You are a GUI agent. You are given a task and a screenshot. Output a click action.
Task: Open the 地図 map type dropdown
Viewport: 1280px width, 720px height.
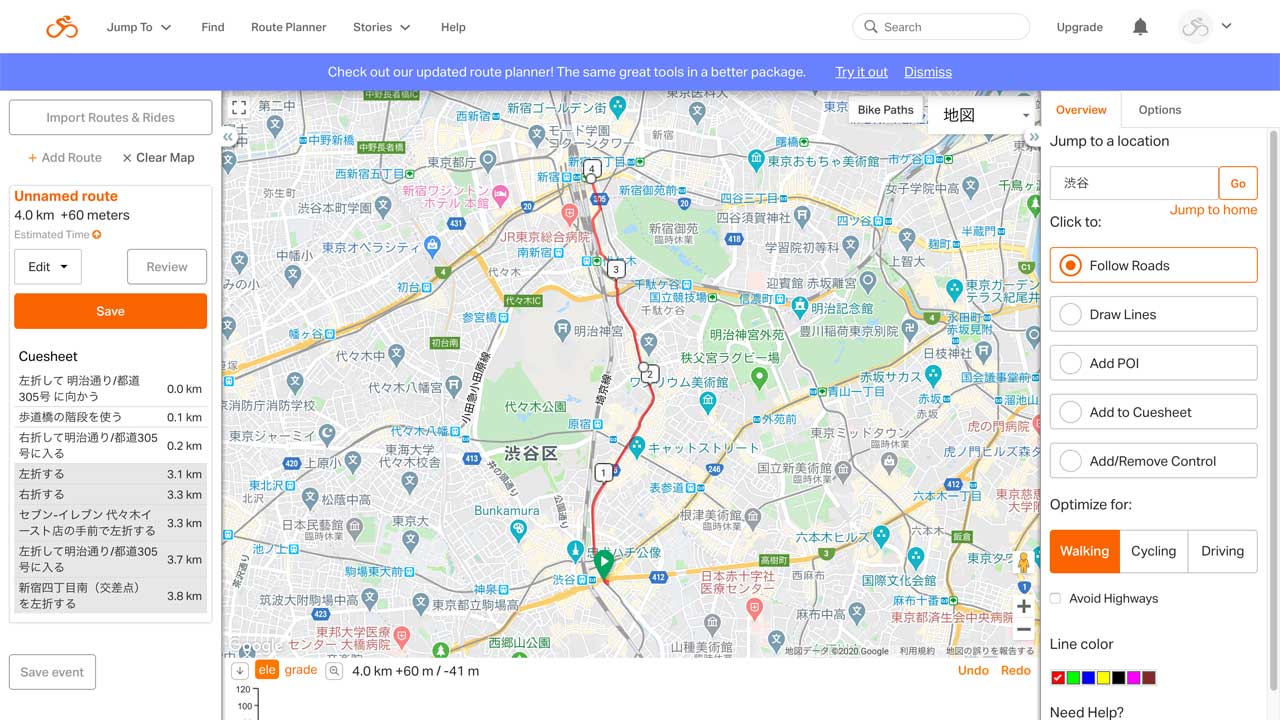[x=984, y=115]
